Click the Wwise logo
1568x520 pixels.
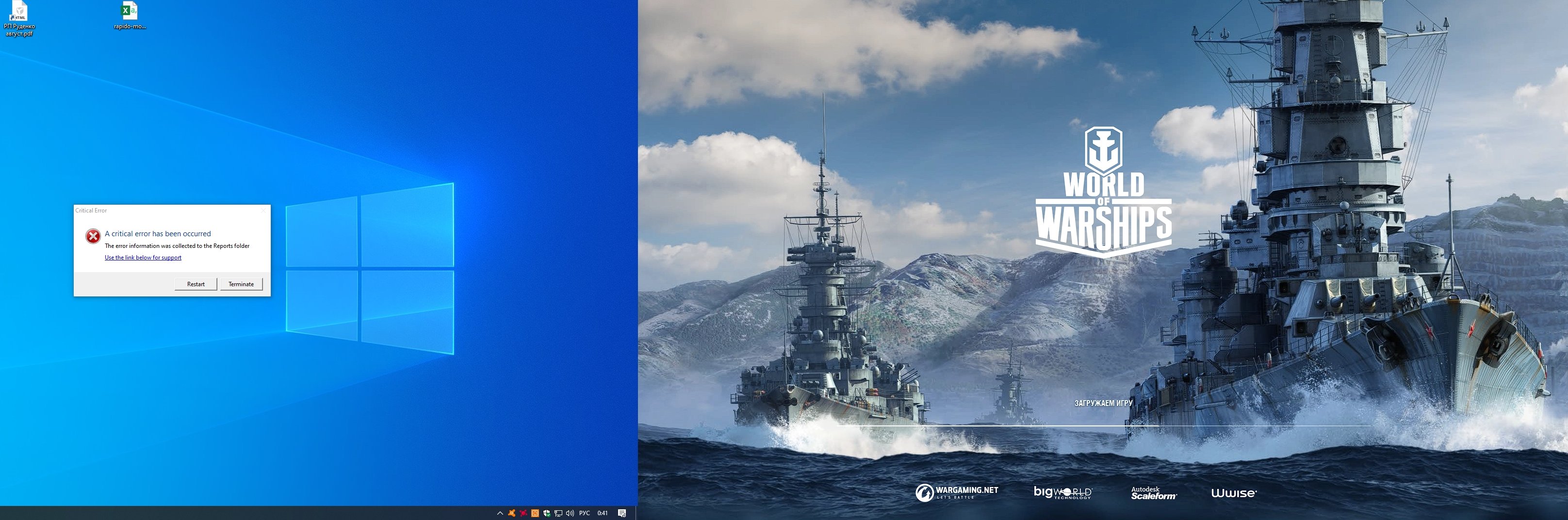tap(1234, 493)
